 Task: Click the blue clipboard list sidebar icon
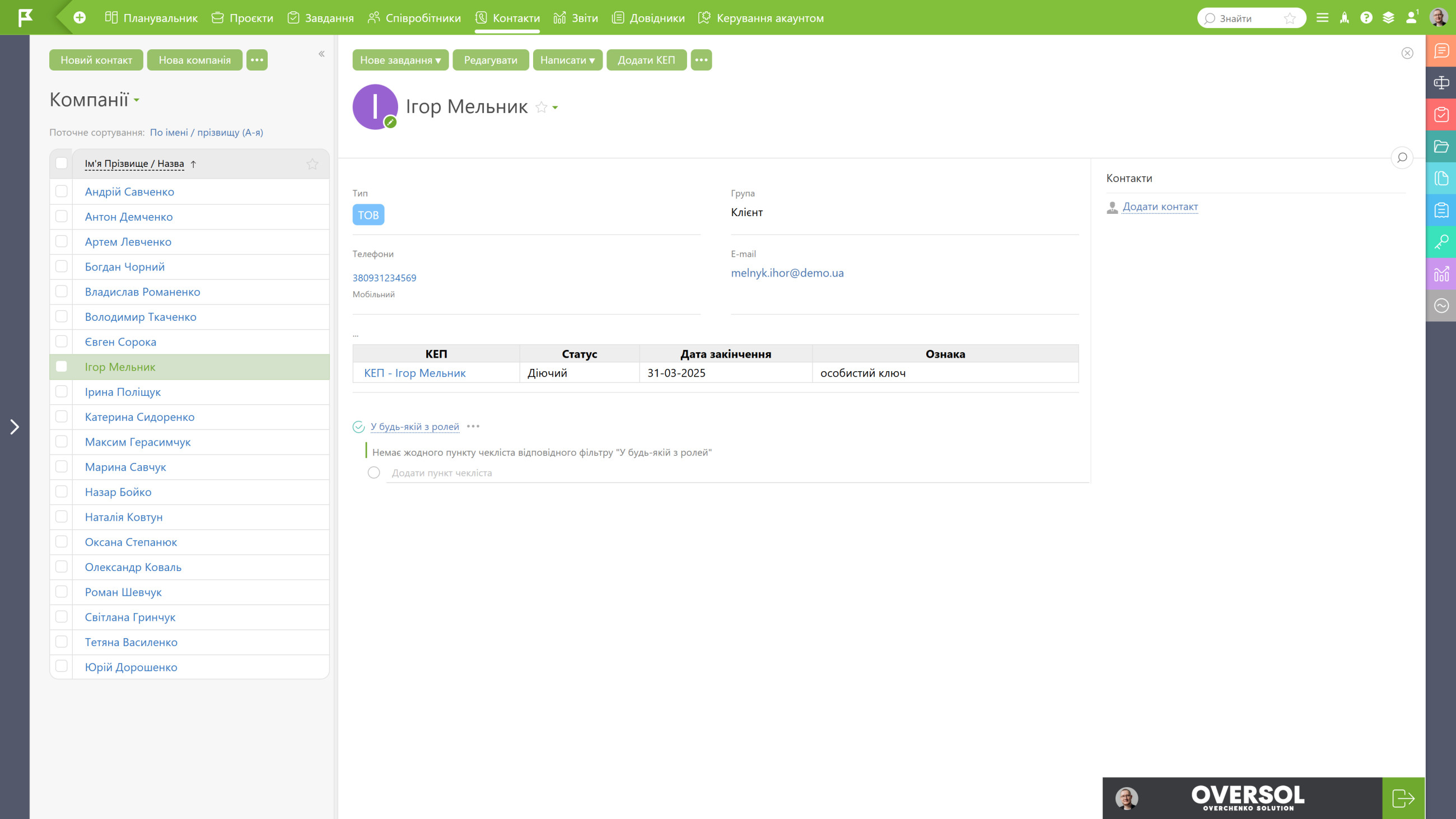pyautogui.click(x=1441, y=210)
